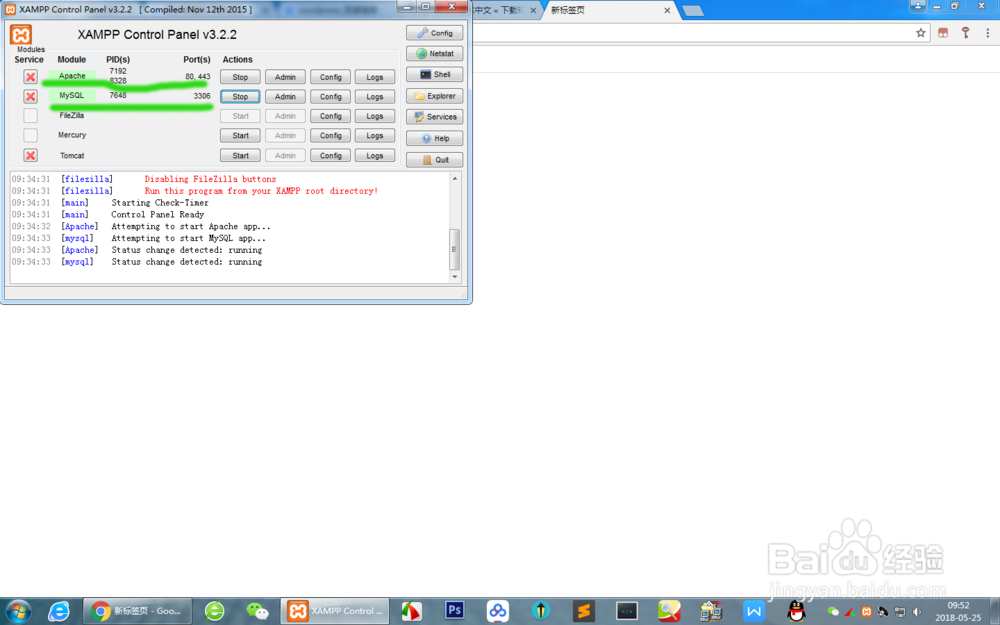Open Windows Services from XAMPP panel

[x=434, y=117]
